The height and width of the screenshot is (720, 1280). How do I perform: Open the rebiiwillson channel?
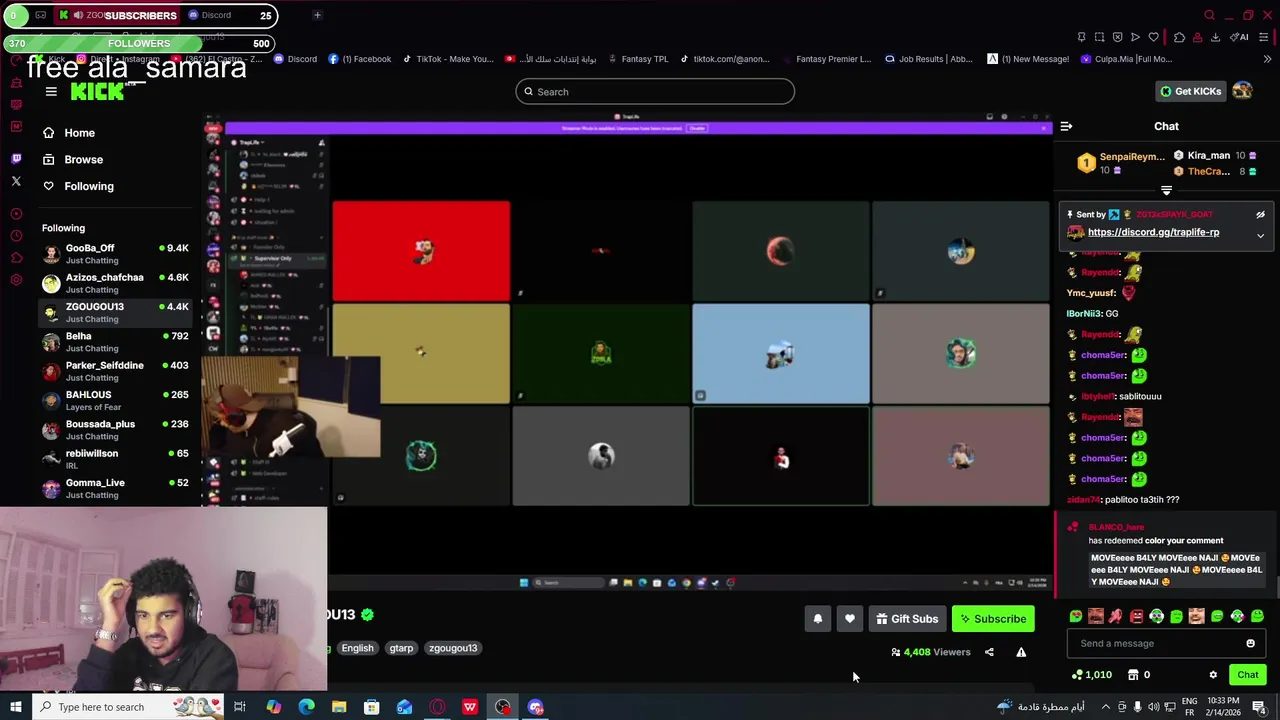click(115, 459)
